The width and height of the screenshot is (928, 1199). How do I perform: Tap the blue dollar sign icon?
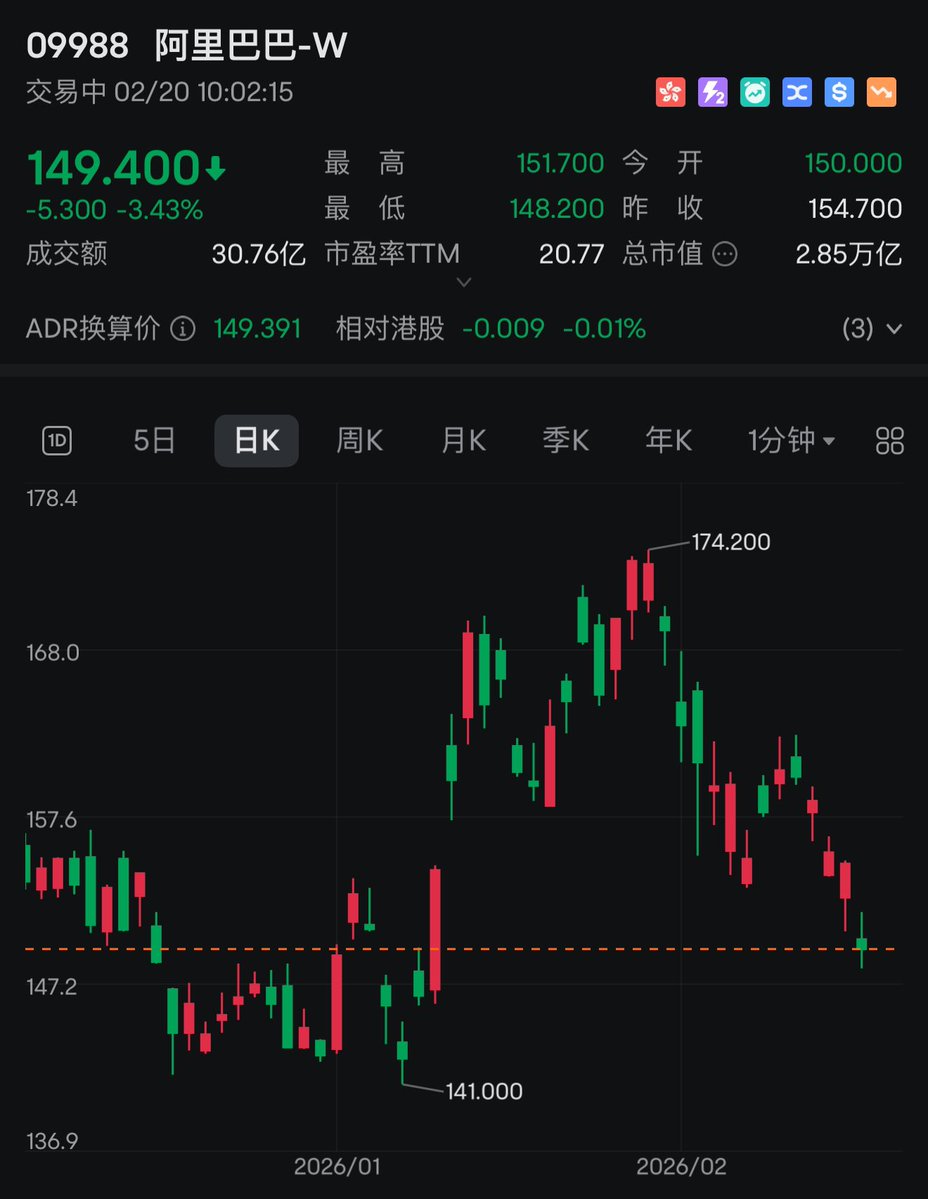[x=839, y=93]
